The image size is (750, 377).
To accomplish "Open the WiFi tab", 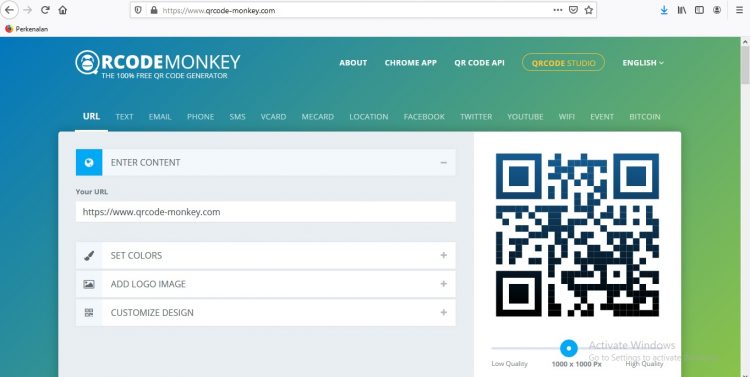I will [x=567, y=117].
